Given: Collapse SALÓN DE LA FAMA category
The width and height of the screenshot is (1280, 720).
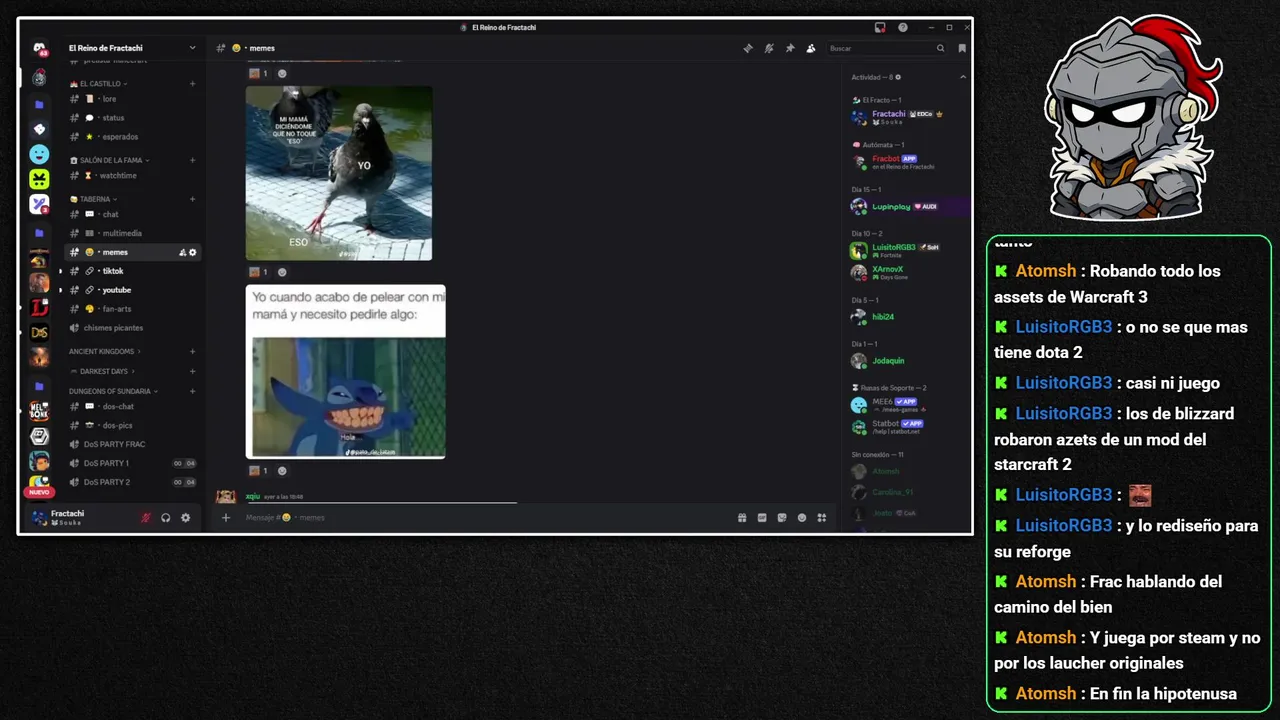Looking at the screenshot, I should tap(109, 160).
